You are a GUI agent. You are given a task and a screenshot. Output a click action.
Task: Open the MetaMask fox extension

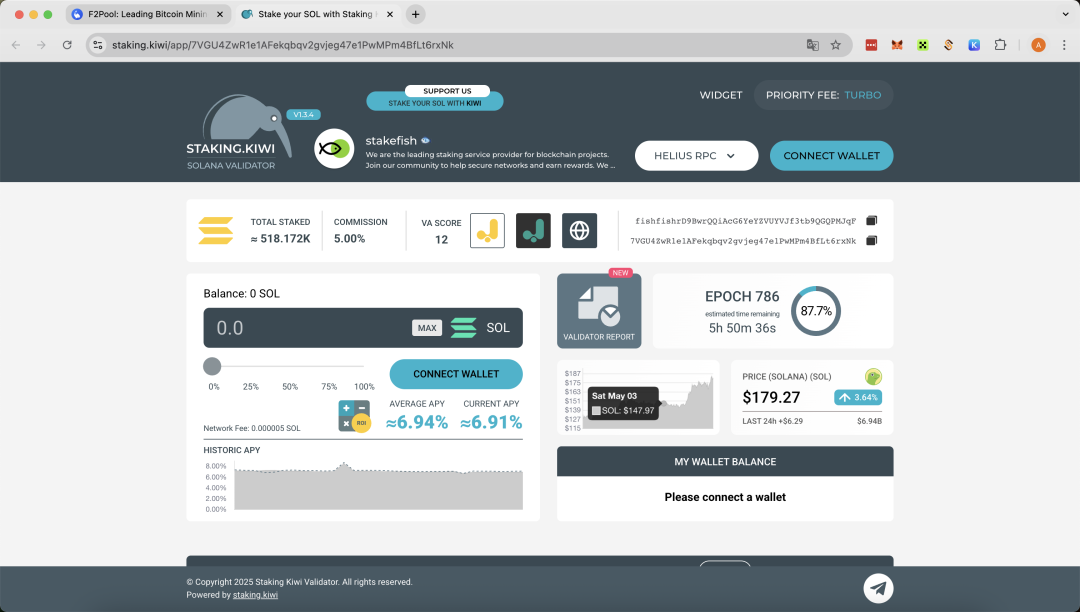[x=897, y=45]
